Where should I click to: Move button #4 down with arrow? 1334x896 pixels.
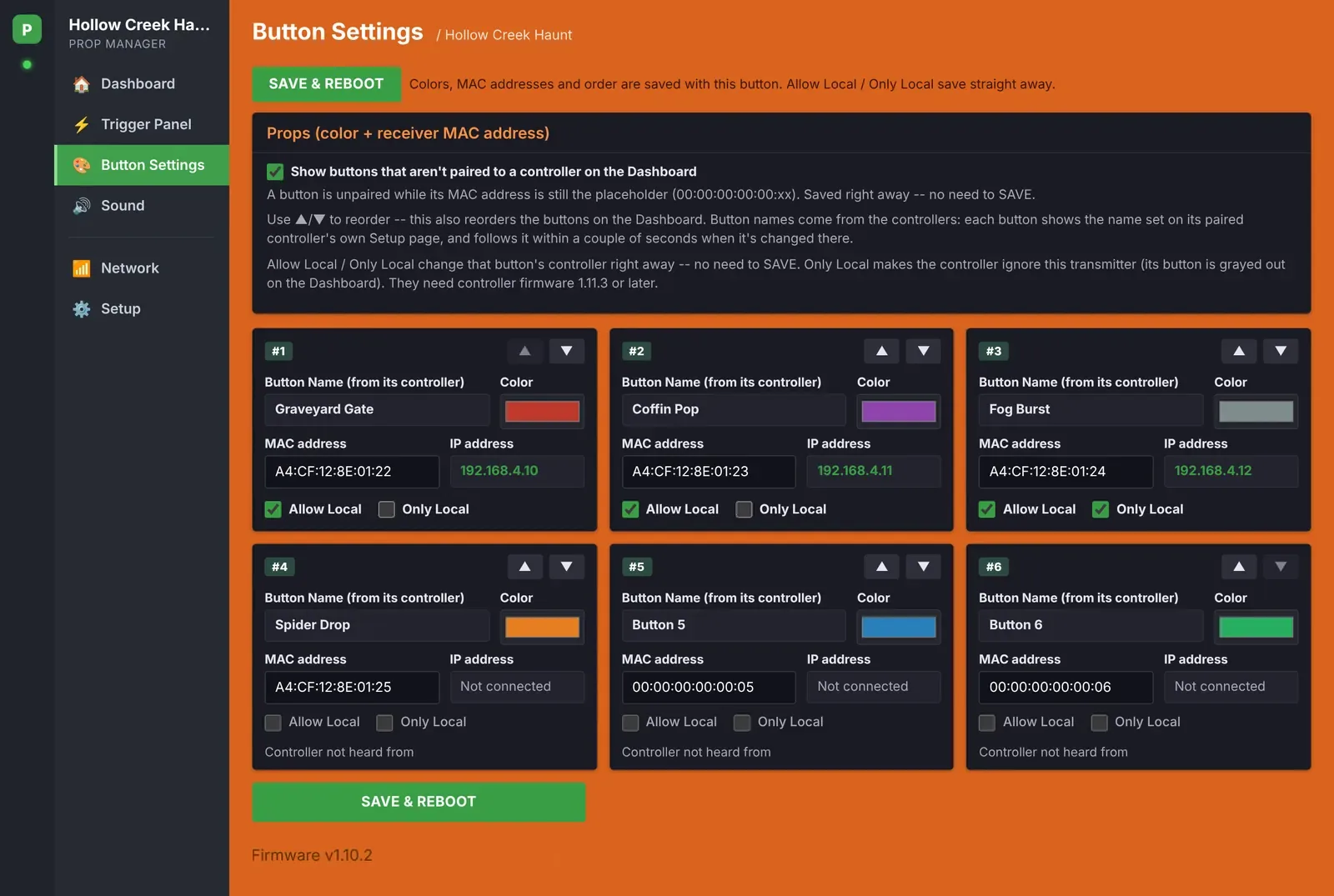pyautogui.click(x=566, y=567)
